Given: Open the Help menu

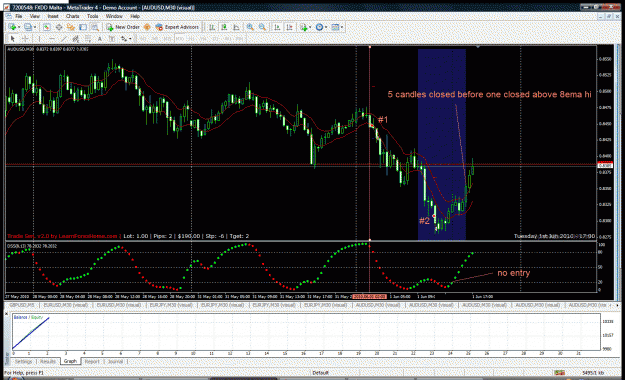Looking at the screenshot, I should click(135, 16).
